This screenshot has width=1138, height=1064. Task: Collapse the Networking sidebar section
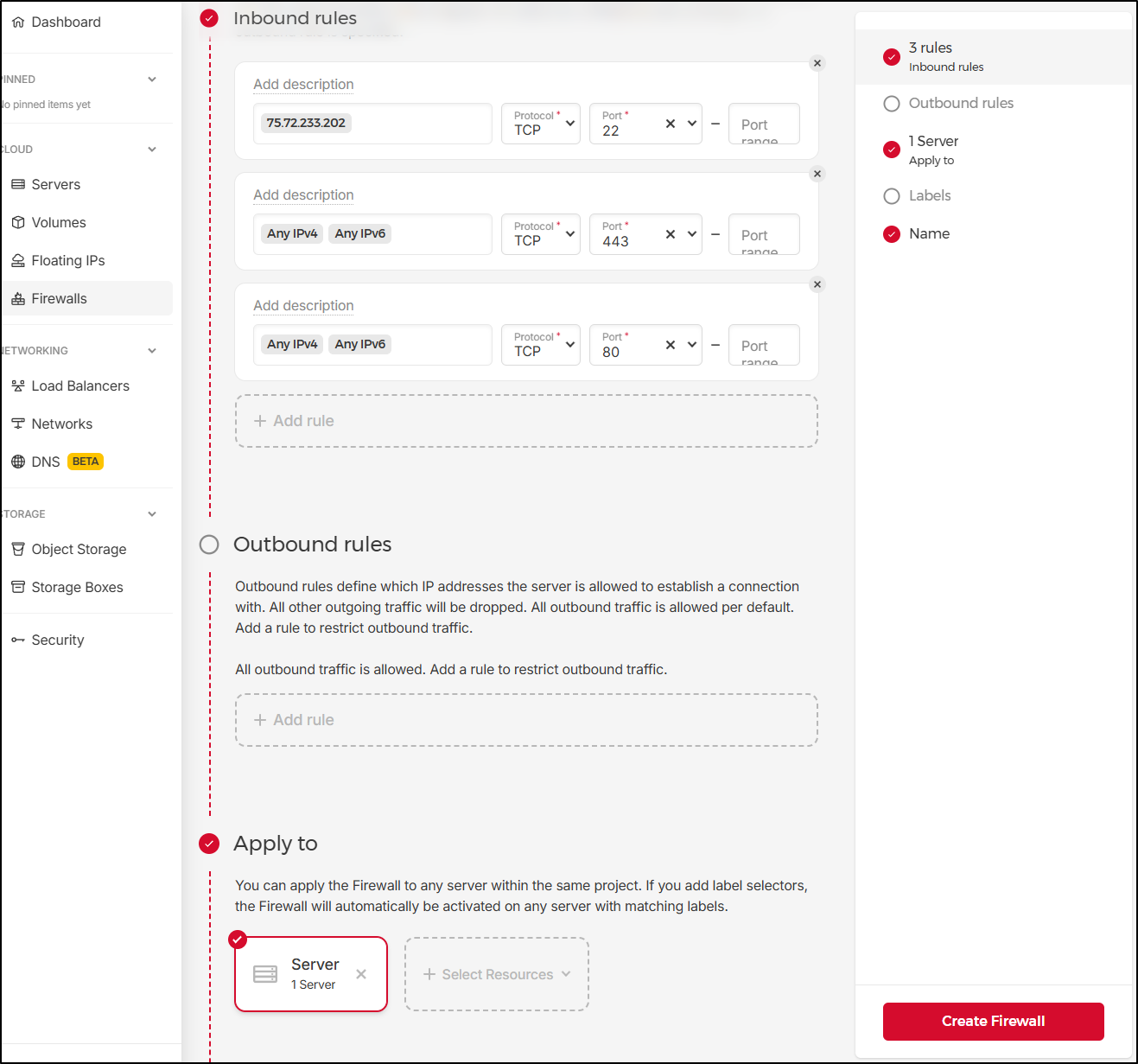click(152, 351)
